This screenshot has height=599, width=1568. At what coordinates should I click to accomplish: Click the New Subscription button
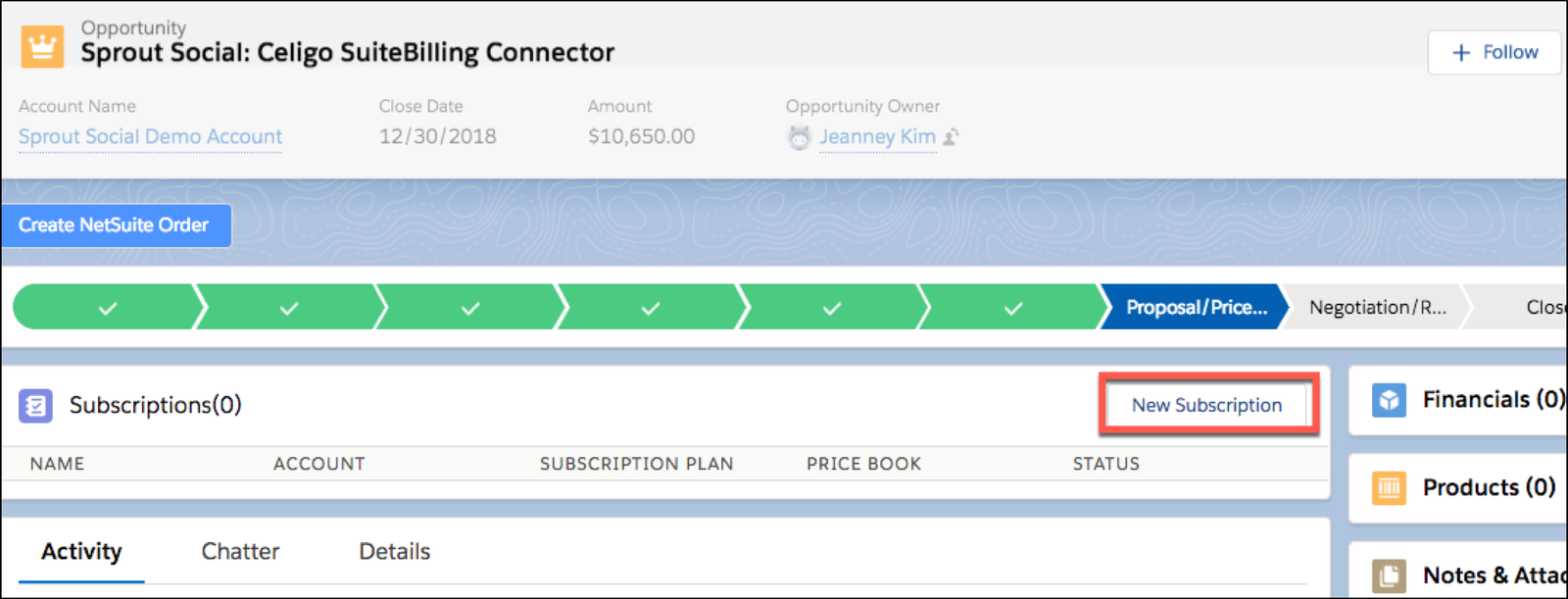[1206, 405]
